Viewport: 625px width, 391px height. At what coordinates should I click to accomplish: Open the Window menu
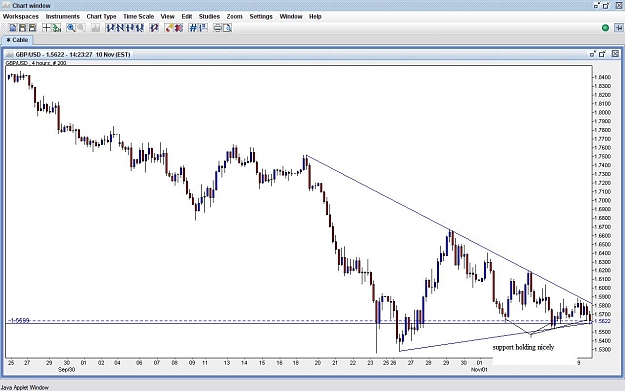[x=291, y=16]
